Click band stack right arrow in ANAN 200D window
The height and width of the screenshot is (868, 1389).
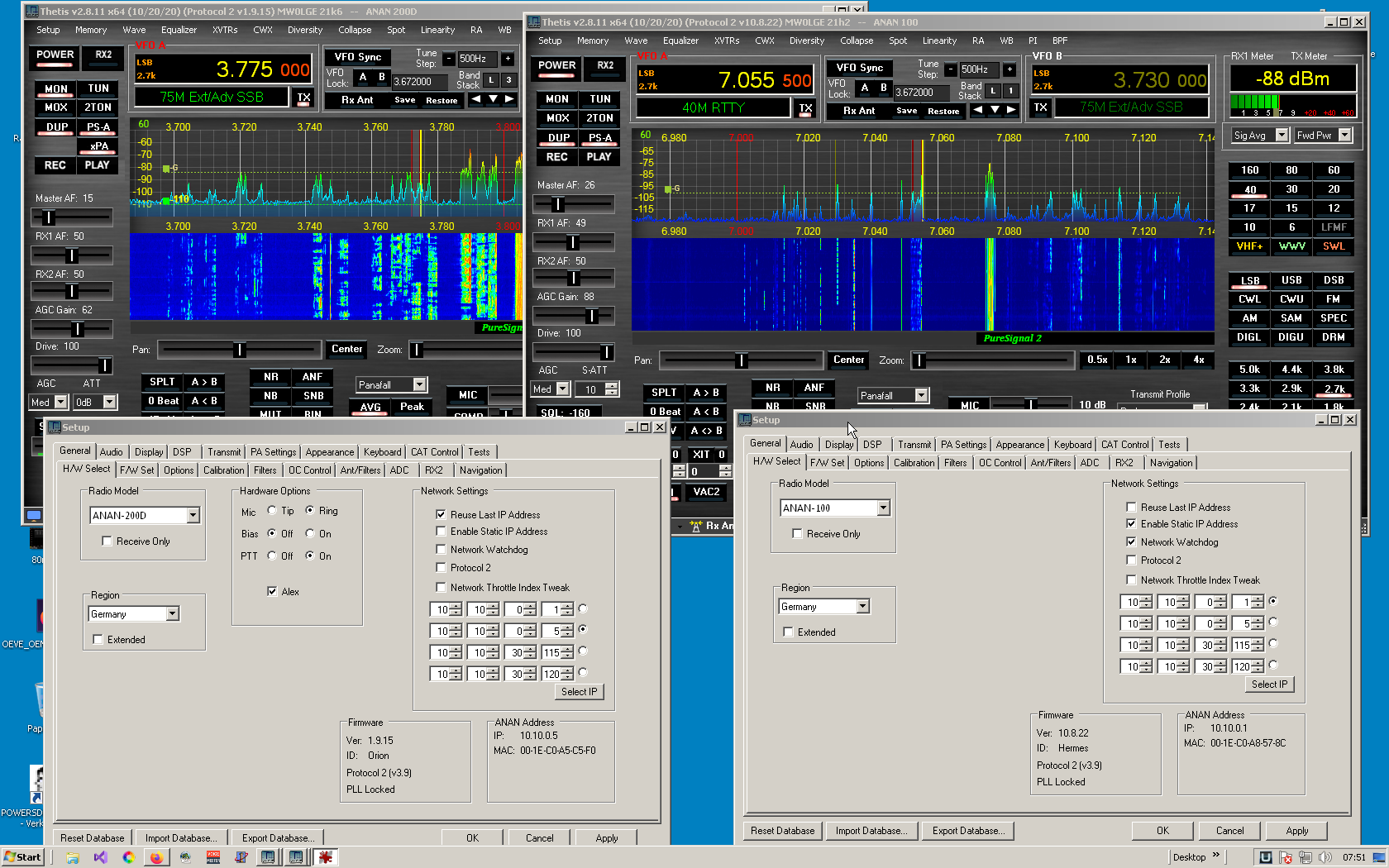[509, 99]
